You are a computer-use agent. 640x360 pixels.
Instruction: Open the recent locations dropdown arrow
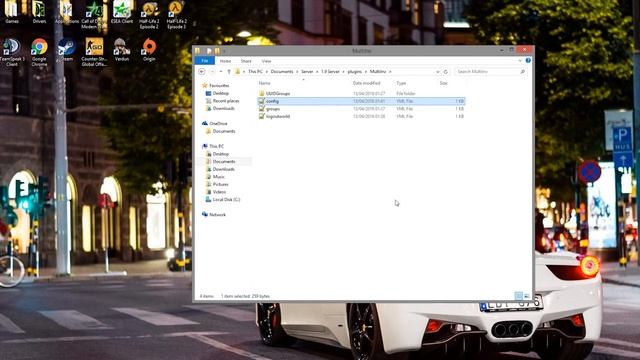[x=221, y=71]
